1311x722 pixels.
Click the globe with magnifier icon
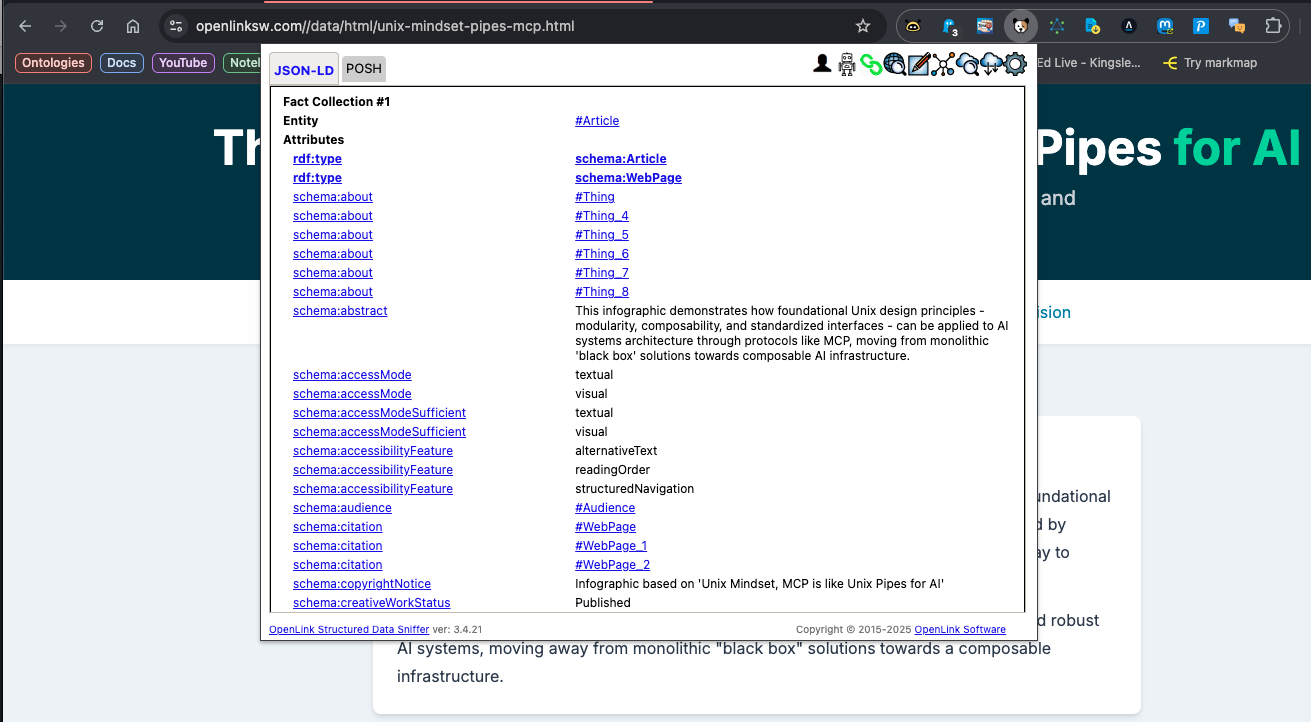coord(895,65)
